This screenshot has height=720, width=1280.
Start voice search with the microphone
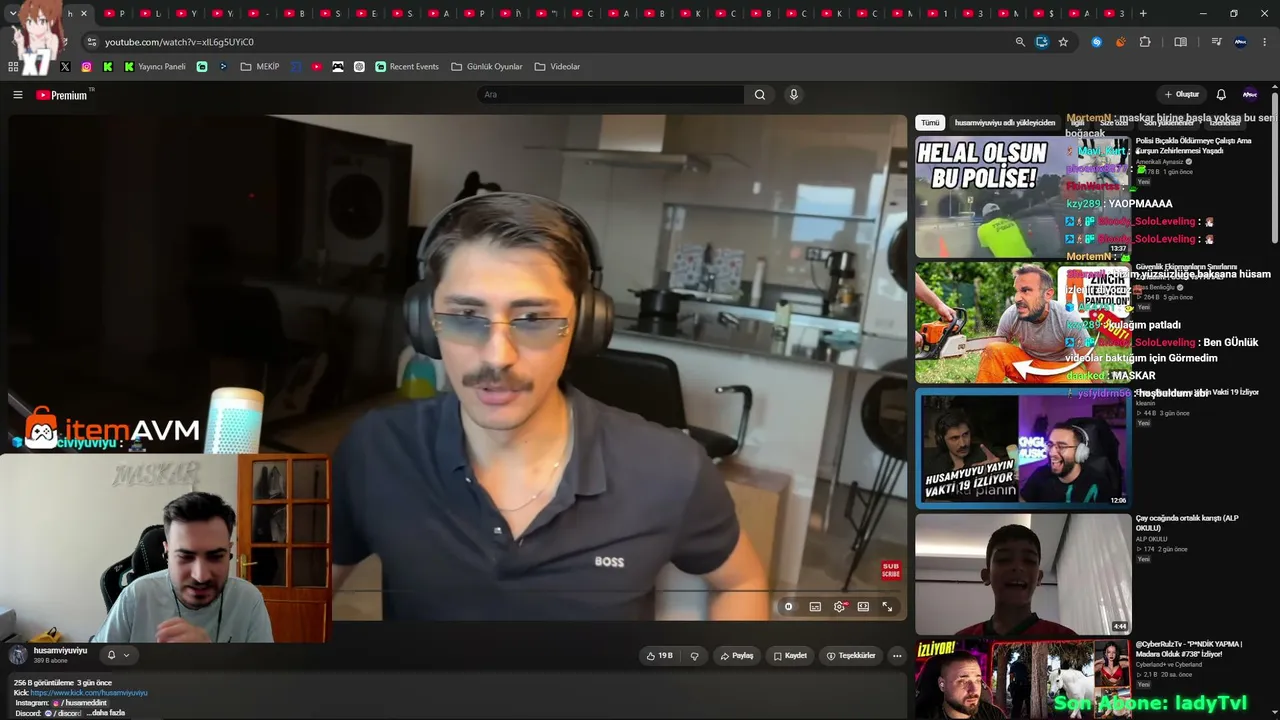pos(794,95)
